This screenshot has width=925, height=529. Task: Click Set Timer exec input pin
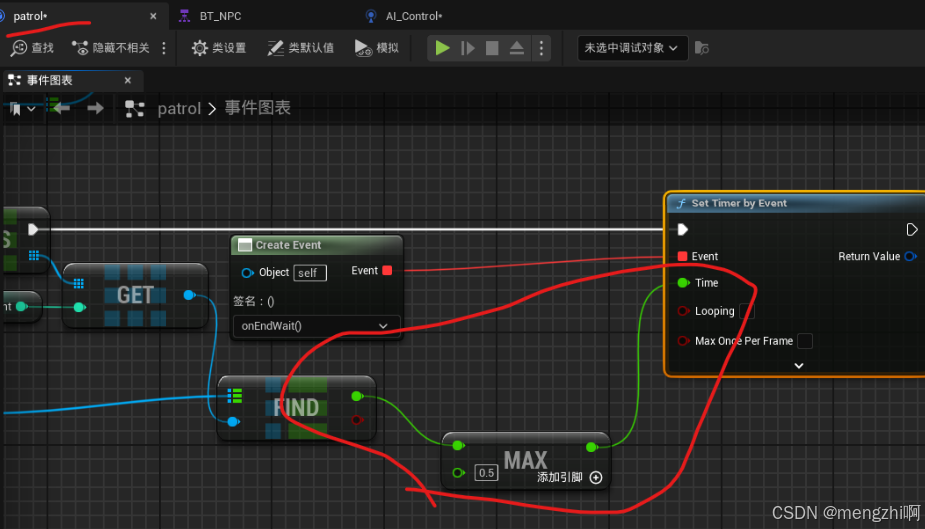(683, 229)
